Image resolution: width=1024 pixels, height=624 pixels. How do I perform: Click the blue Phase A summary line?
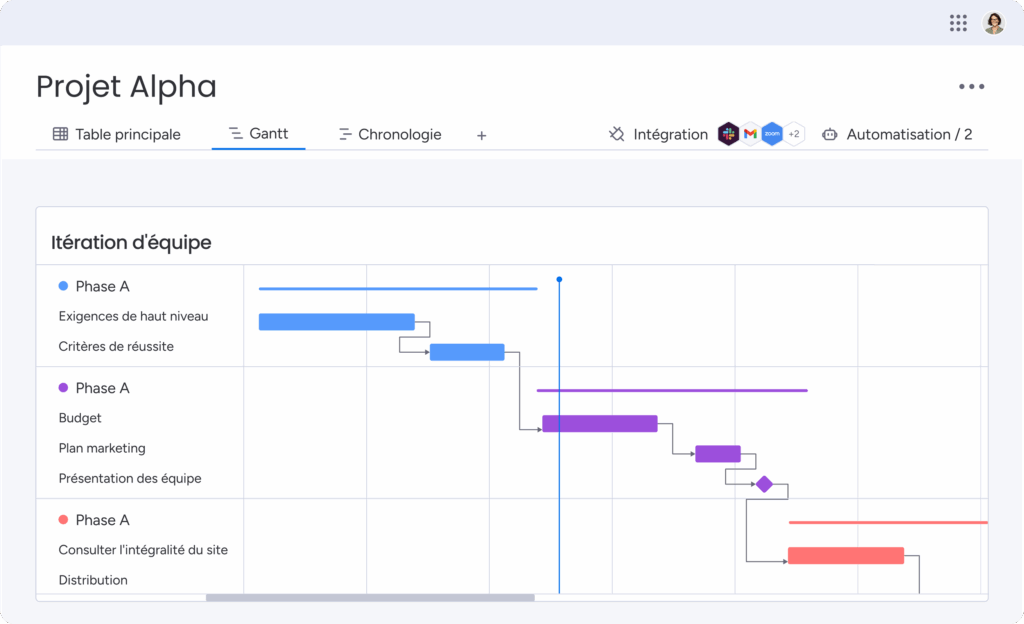tap(398, 289)
